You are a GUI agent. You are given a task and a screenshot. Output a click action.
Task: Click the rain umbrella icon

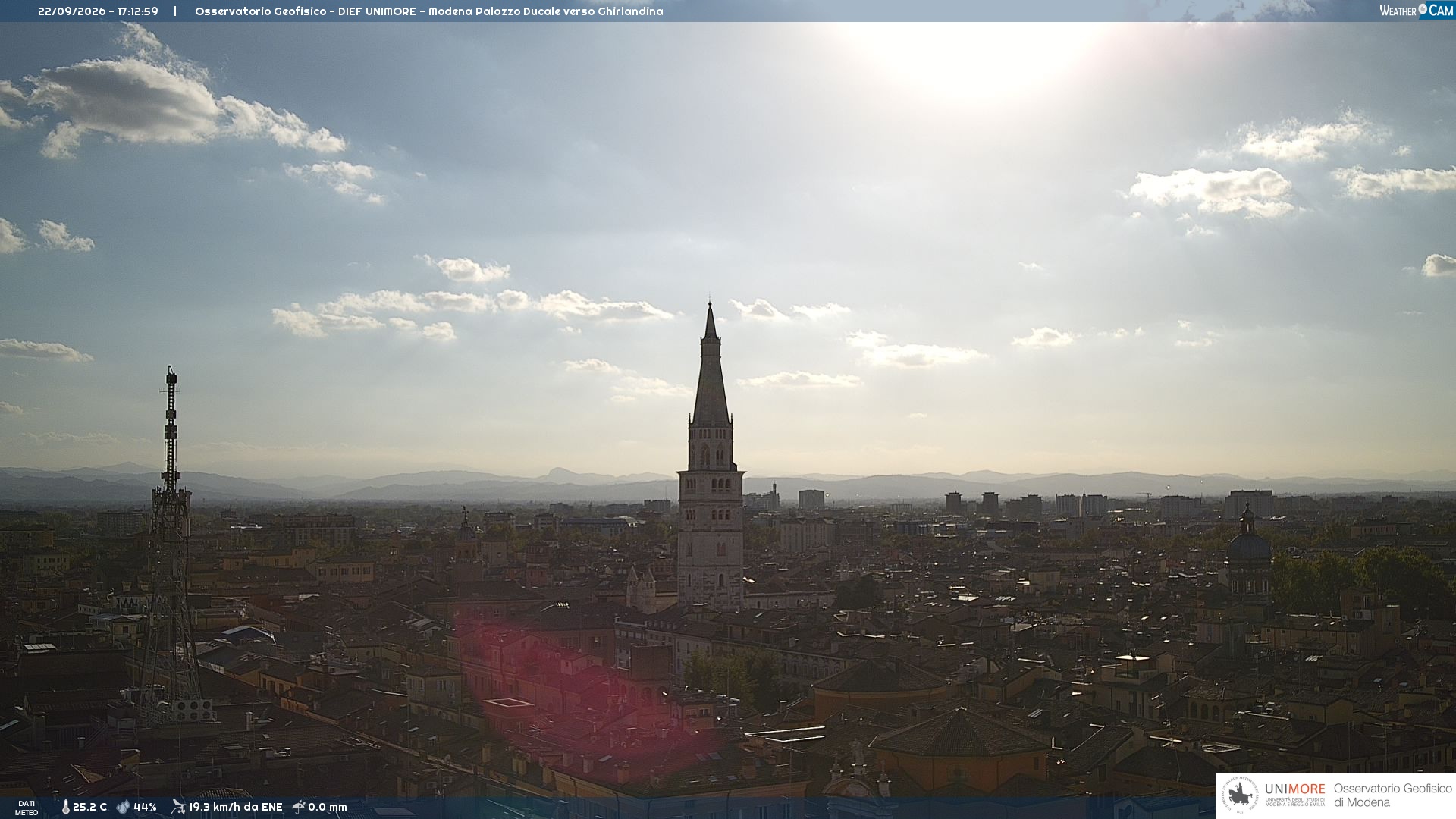(299, 807)
